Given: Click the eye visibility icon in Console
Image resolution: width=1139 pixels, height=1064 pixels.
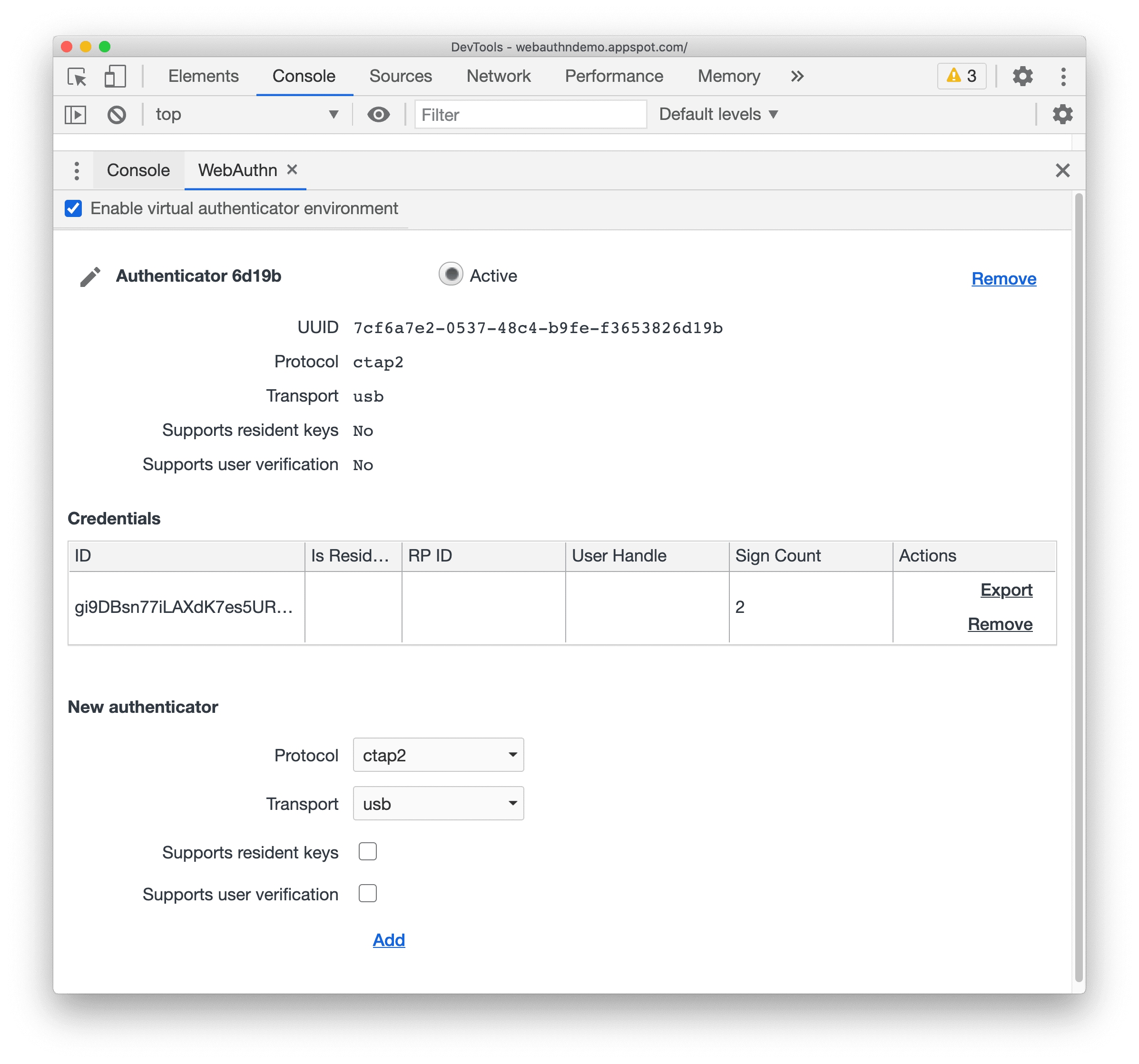Looking at the screenshot, I should [x=378, y=113].
